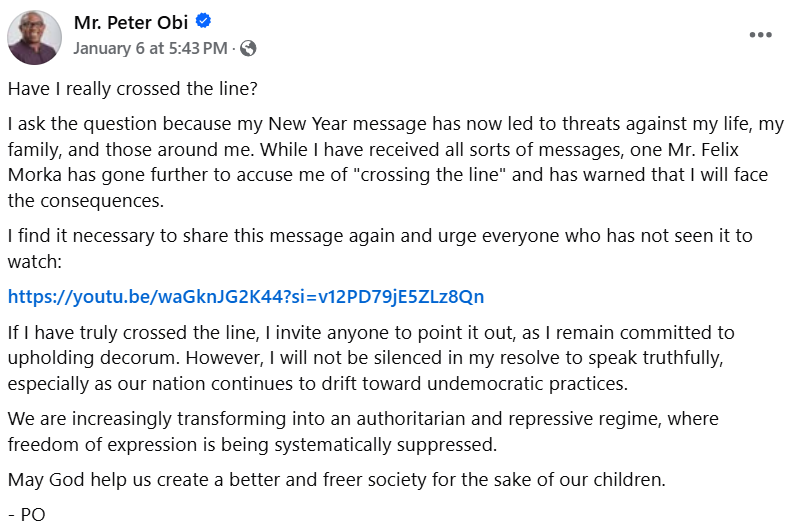Viewport: 790px width, 526px height.
Task: Click the phrase 'freedom of expression'
Action: coord(93,443)
